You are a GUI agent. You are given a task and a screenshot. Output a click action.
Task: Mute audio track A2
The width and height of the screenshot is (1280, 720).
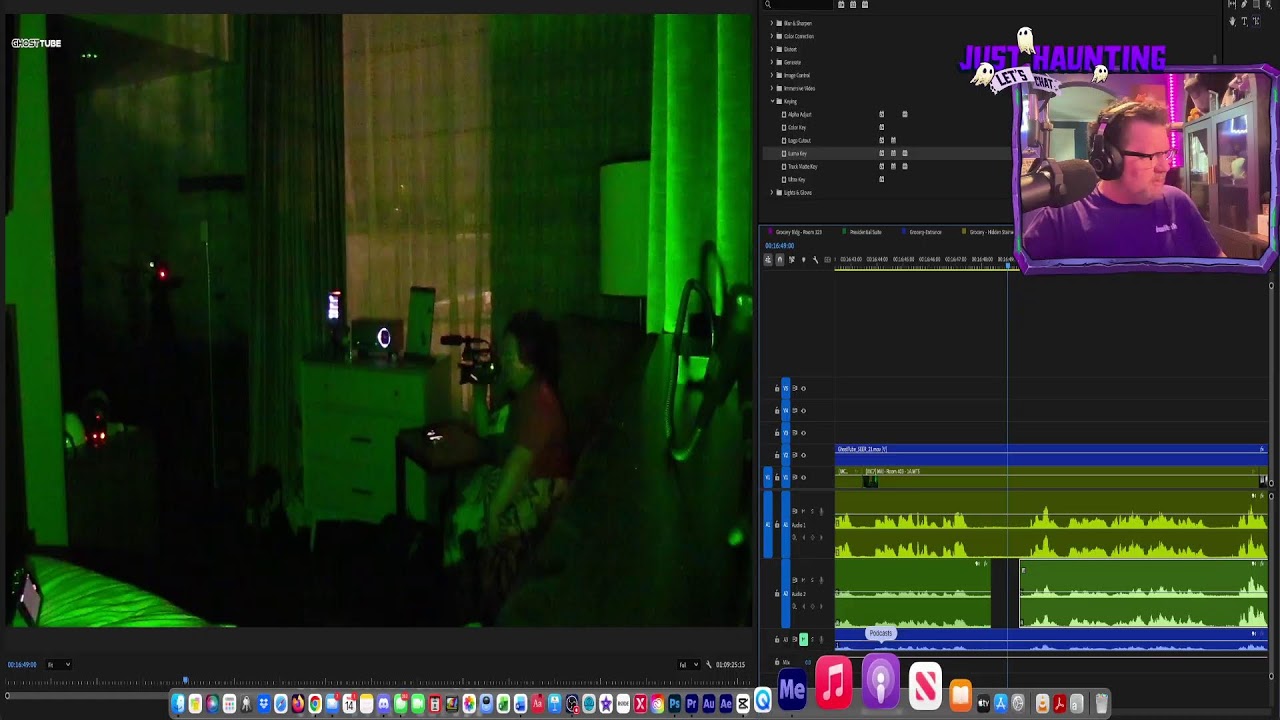[803, 580]
